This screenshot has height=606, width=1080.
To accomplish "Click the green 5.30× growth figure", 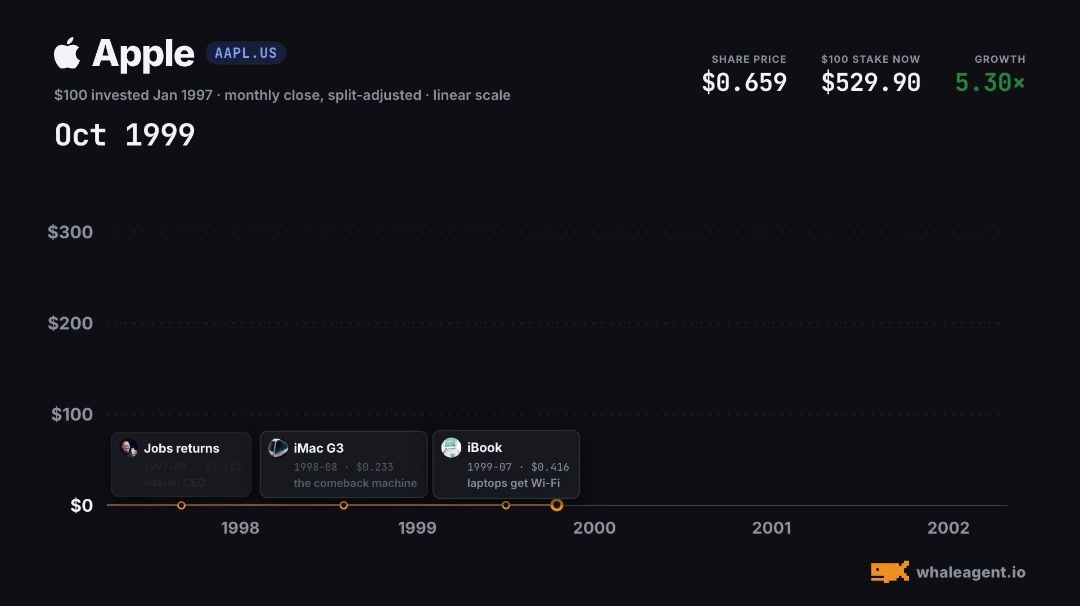I will (x=990, y=83).
